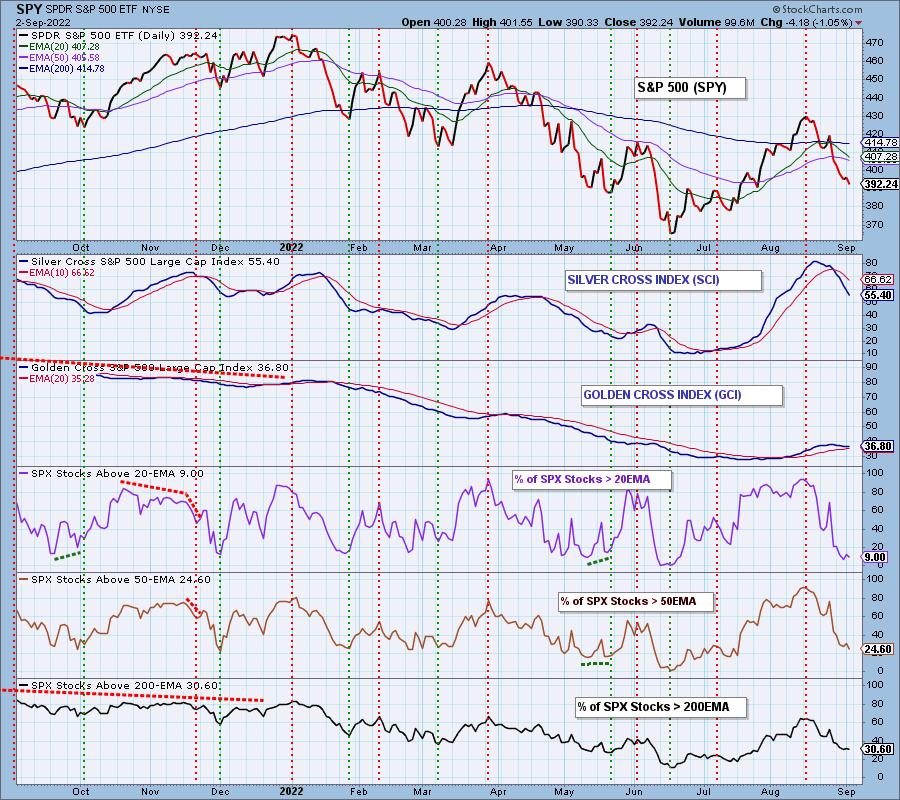This screenshot has width=900, height=800.
Task: Click the '% of SPX Stocks > 50EMA' label box
Action: [x=636, y=601]
